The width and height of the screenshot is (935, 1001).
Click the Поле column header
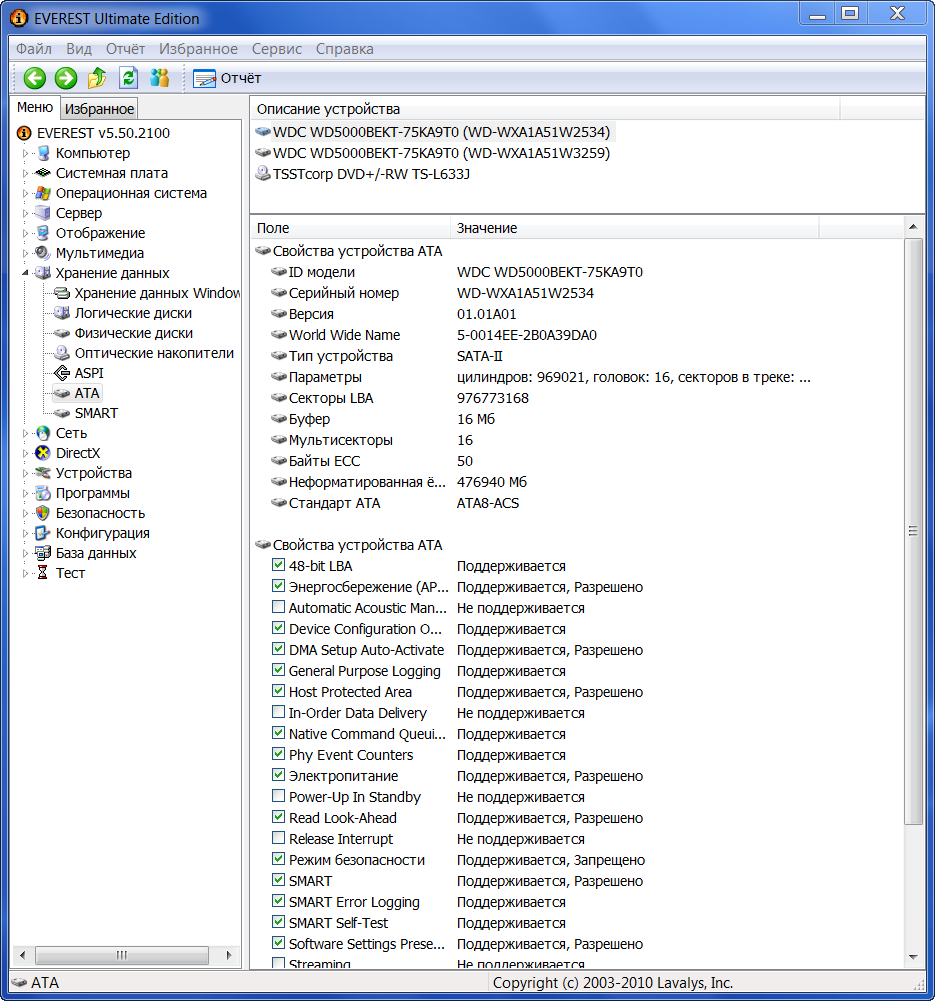tap(350, 228)
